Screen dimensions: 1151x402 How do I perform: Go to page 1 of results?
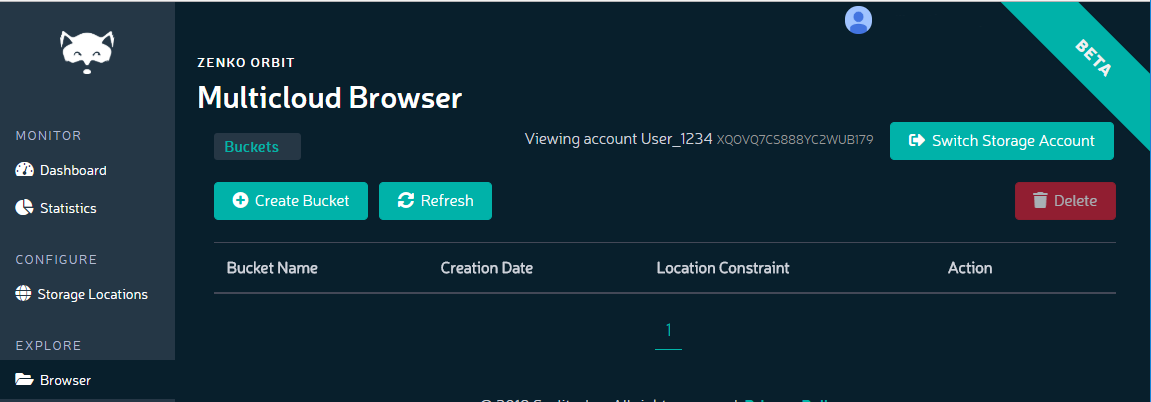tap(668, 331)
